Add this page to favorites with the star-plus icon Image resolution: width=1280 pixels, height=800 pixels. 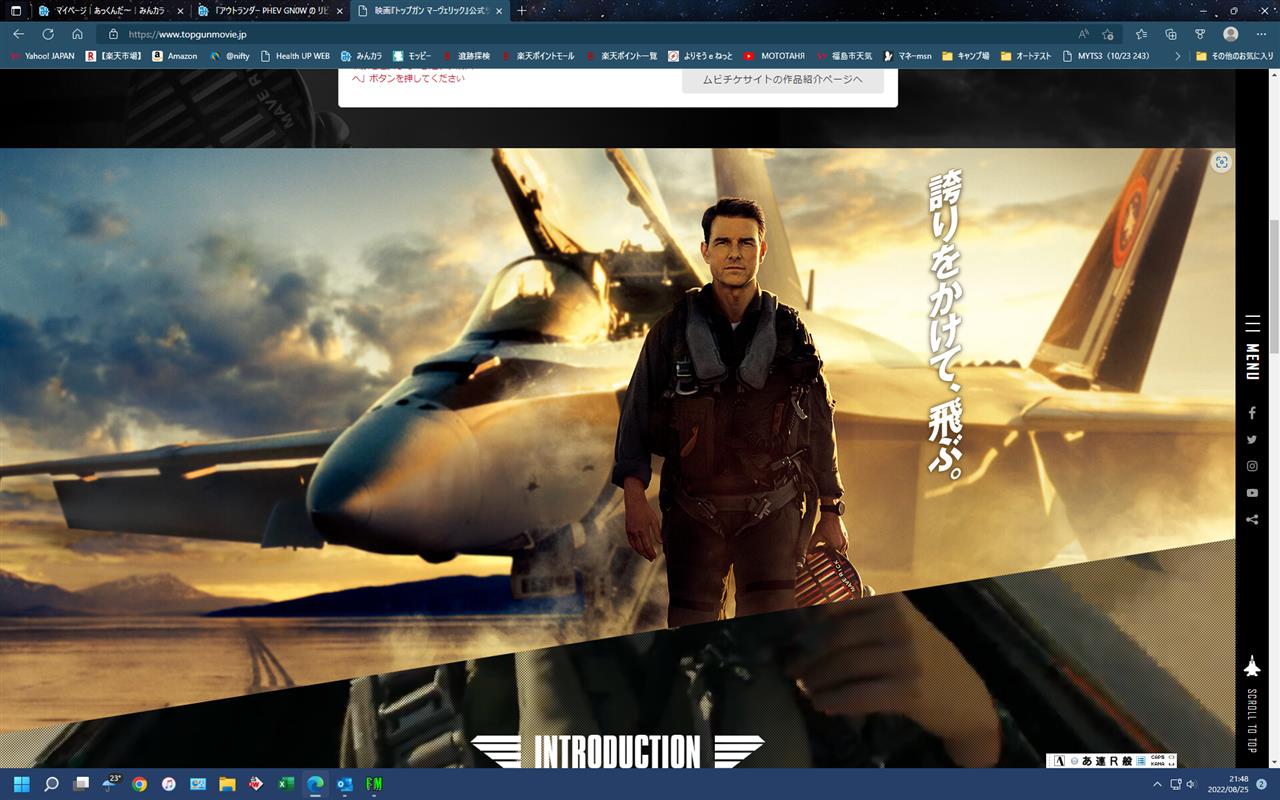pyautogui.click(x=1108, y=34)
